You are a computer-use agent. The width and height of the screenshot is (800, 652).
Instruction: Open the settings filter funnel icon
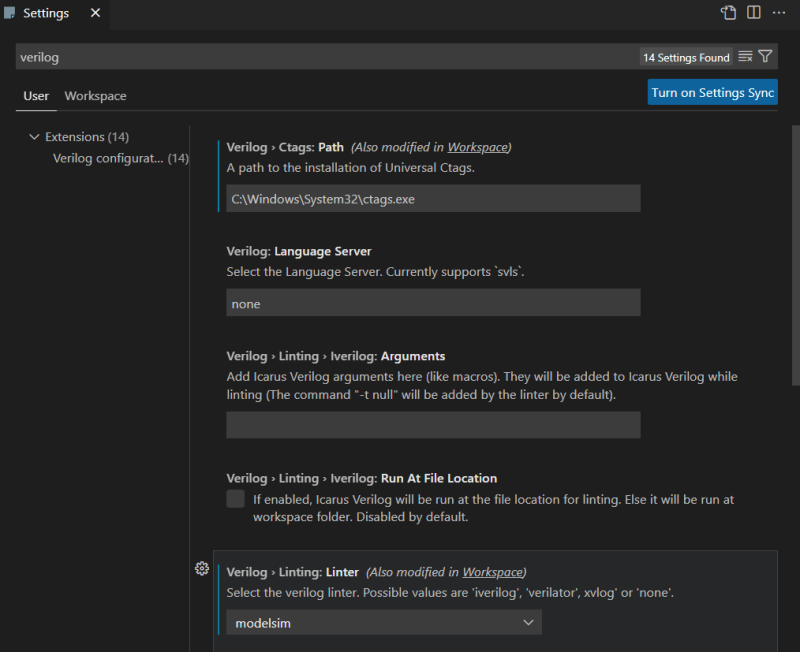pyautogui.click(x=765, y=57)
